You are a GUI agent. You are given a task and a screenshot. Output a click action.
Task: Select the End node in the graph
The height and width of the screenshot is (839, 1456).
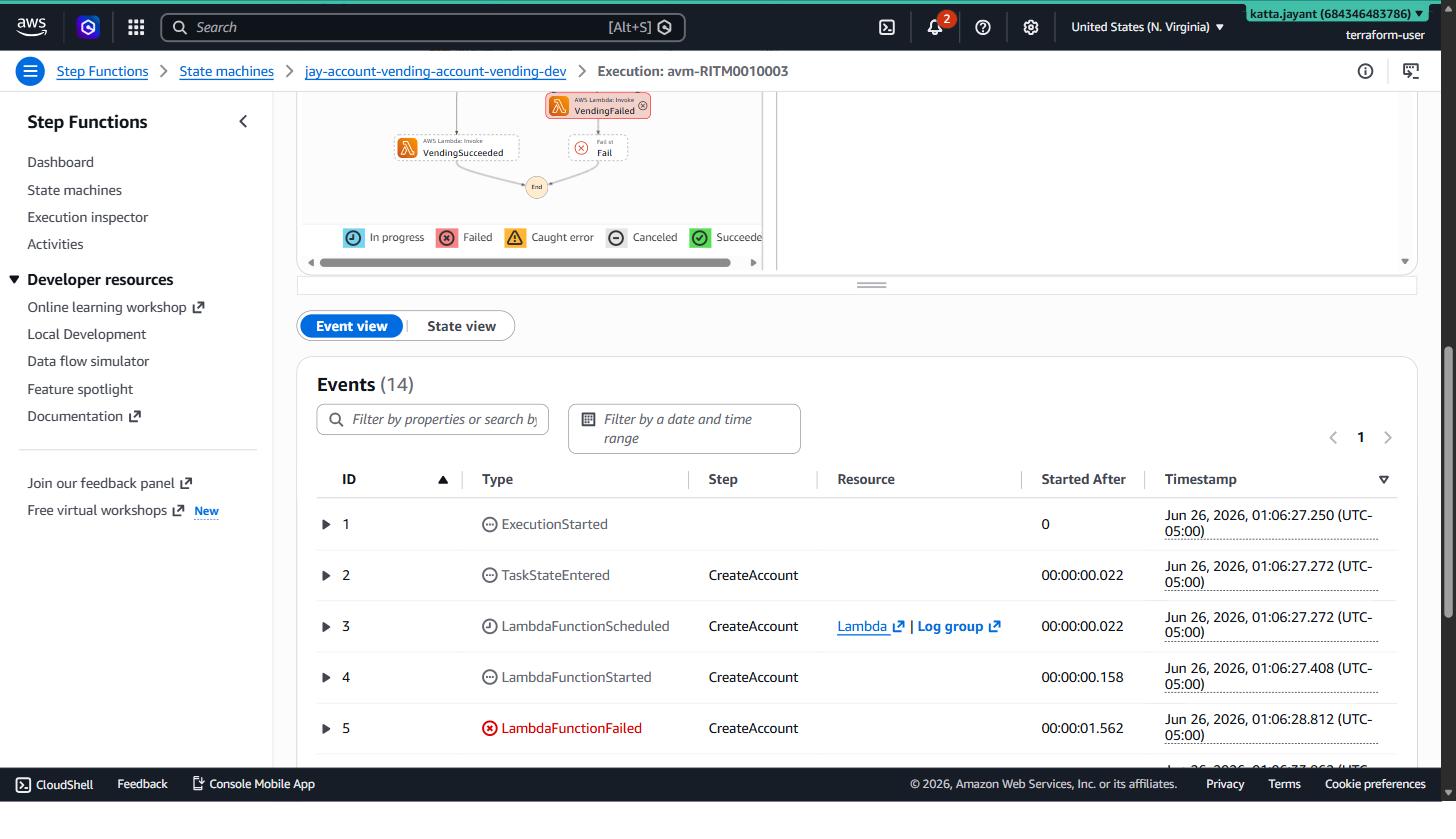[537, 187]
